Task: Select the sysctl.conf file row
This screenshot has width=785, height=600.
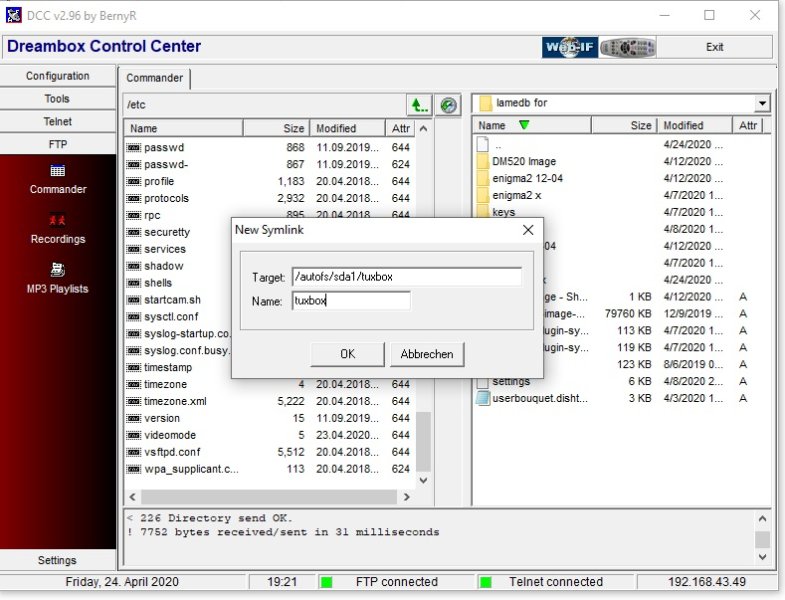Action: tap(178, 317)
